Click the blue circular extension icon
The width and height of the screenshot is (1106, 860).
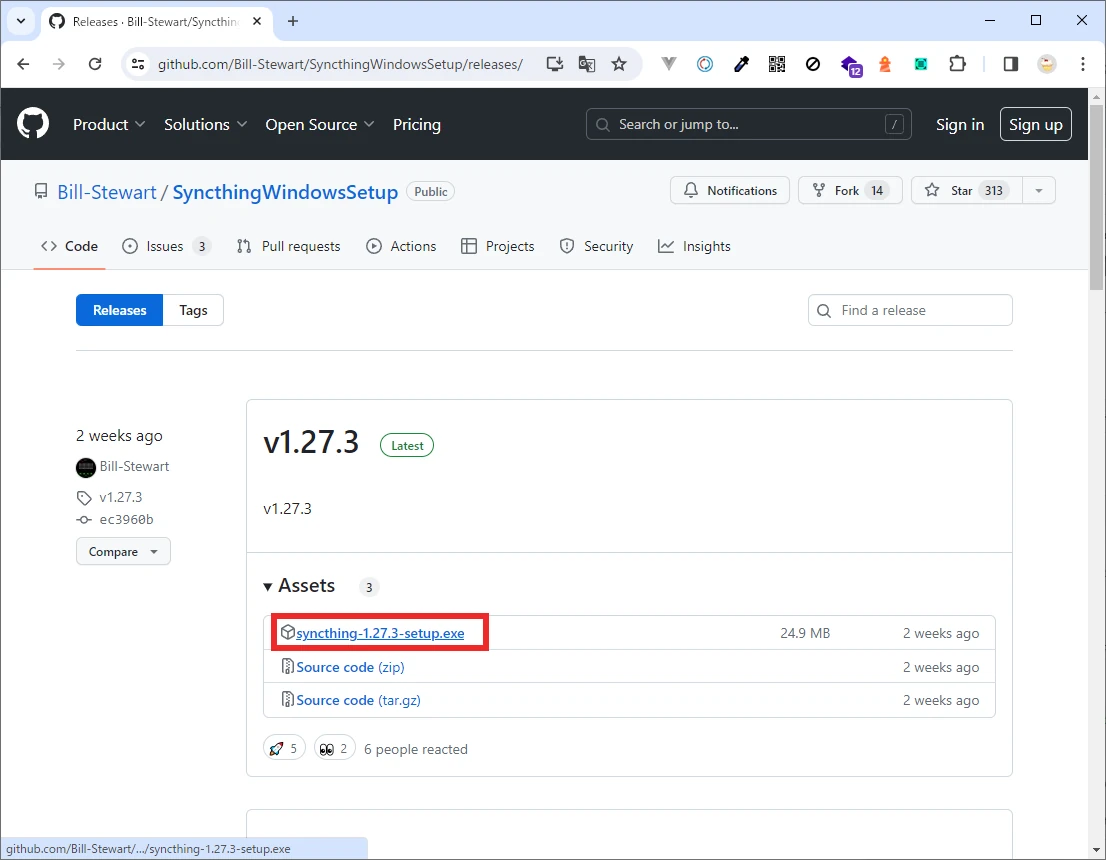pos(705,64)
